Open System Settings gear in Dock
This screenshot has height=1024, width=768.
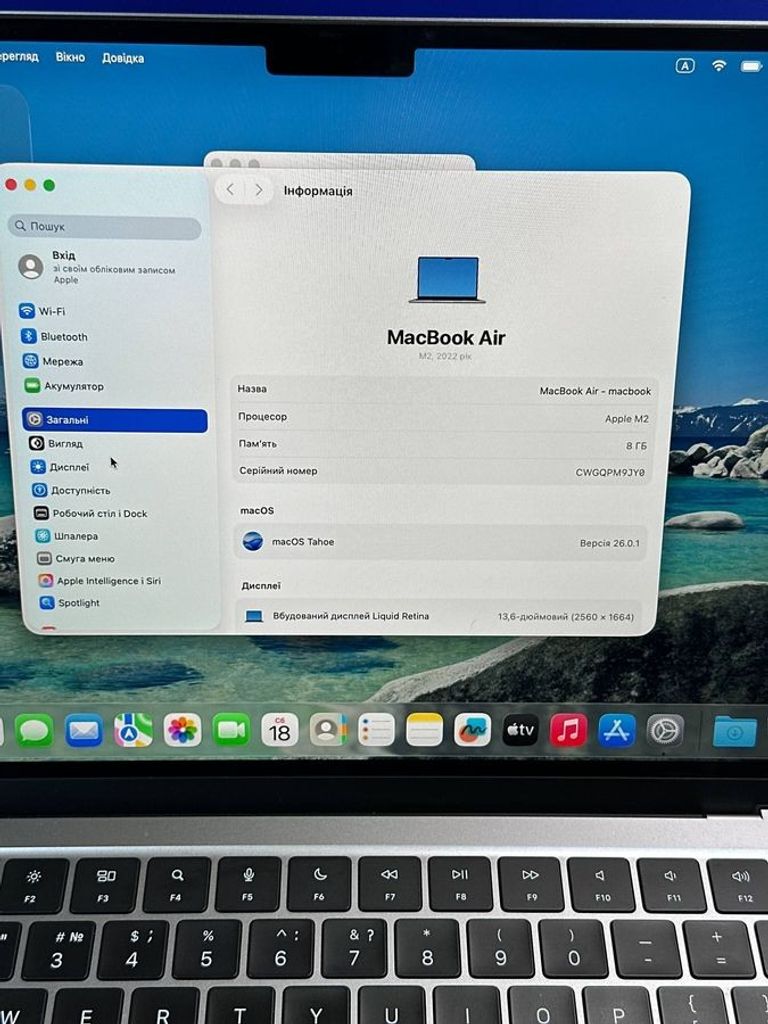665,730
